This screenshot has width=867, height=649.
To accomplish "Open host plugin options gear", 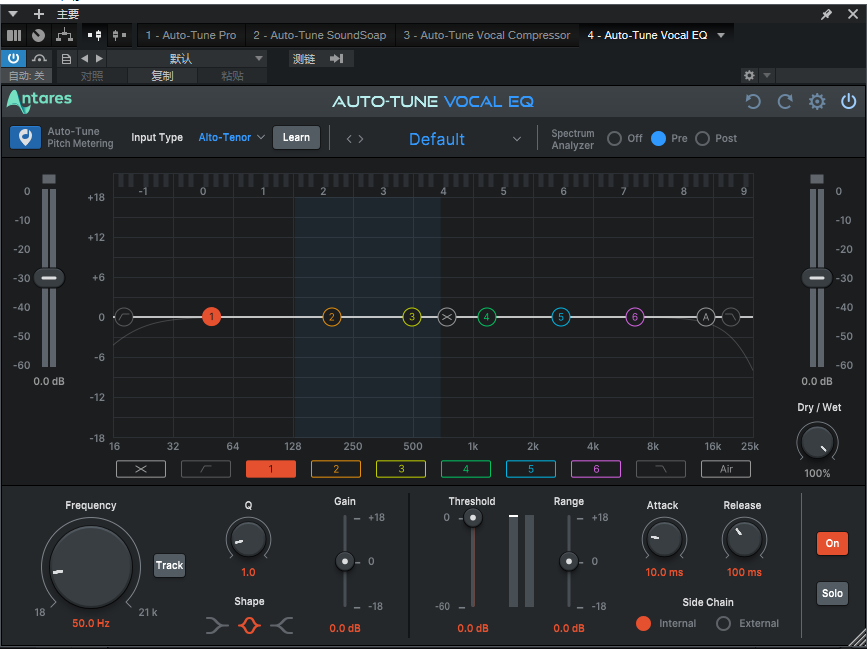I will click(x=749, y=75).
